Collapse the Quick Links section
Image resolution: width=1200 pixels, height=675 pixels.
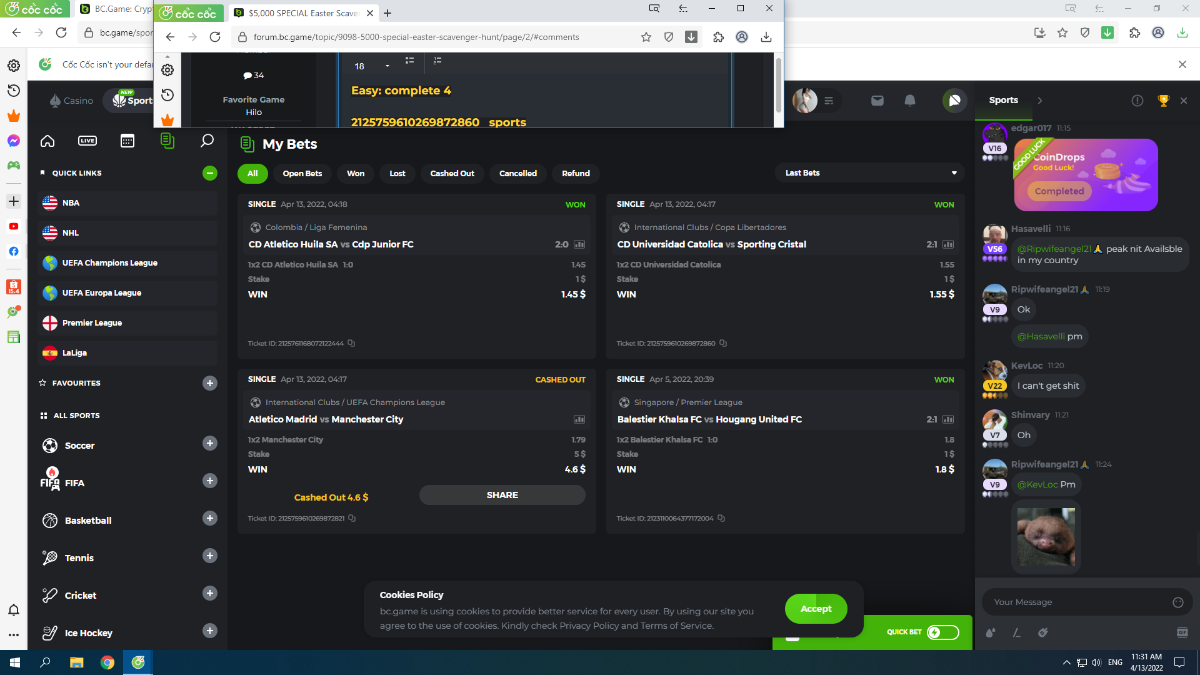tap(209, 173)
